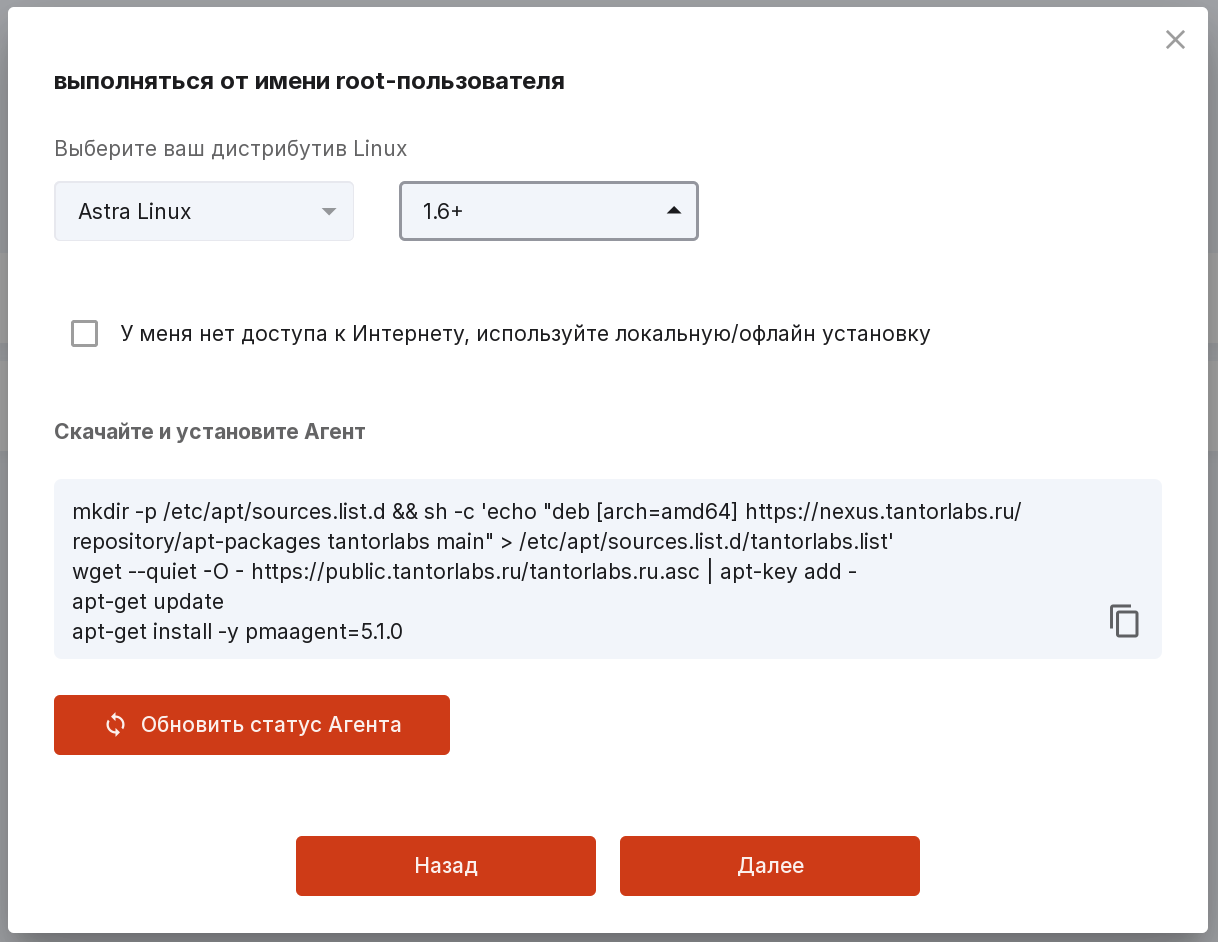Go back with the Назад button

pyautogui.click(x=446, y=866)
